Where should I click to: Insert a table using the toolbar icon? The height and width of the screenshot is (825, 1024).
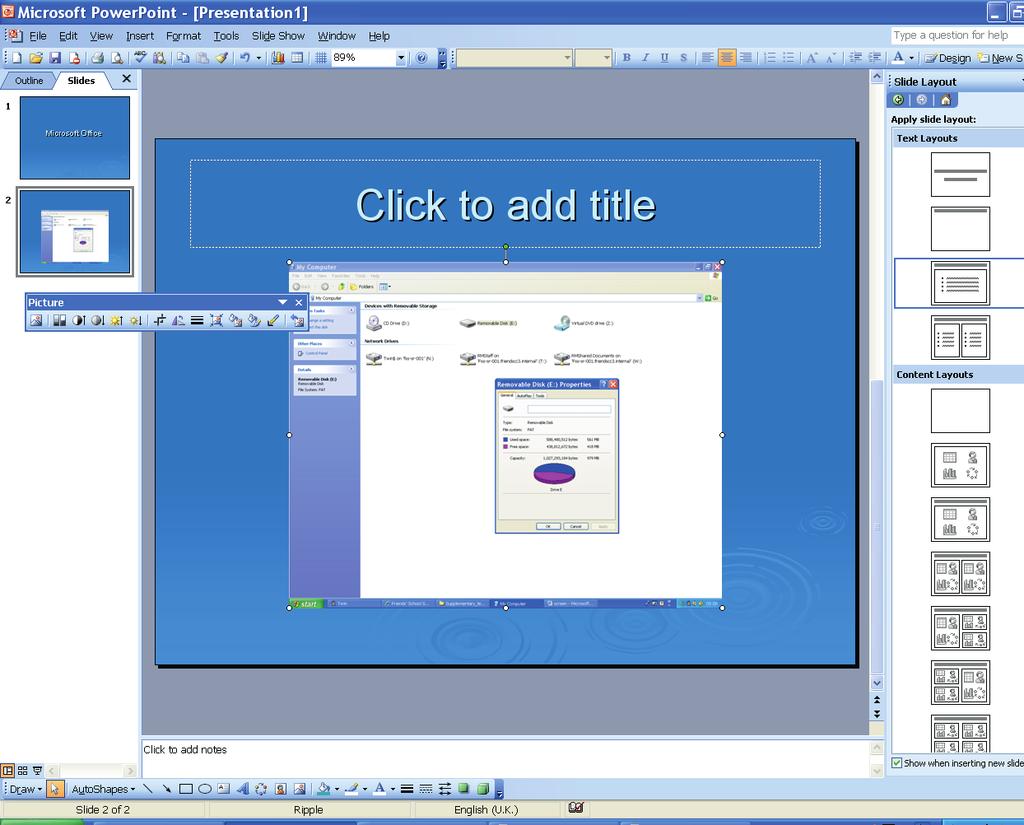point(297,58)
